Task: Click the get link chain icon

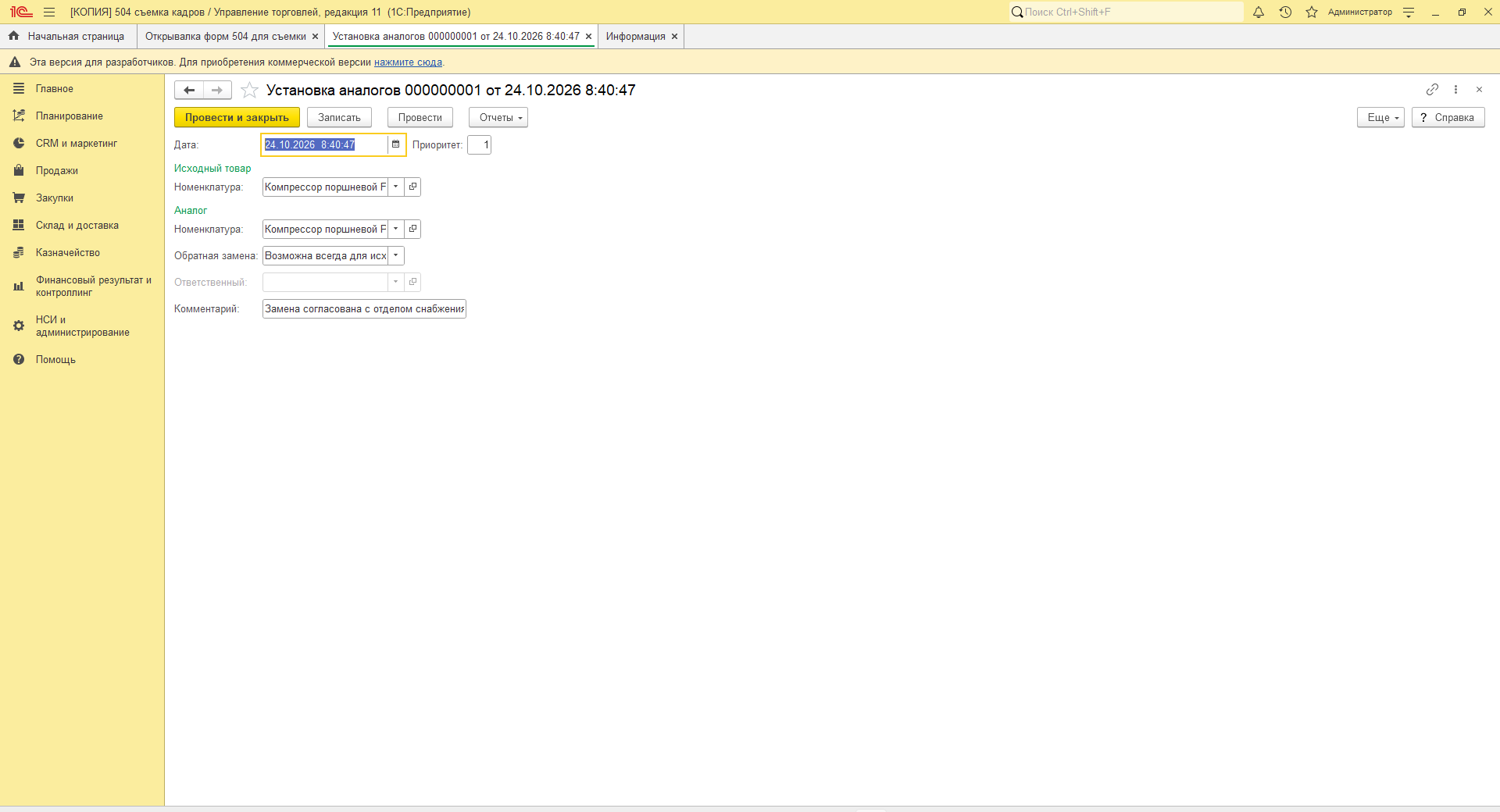Action: (x=1432, y=90)
